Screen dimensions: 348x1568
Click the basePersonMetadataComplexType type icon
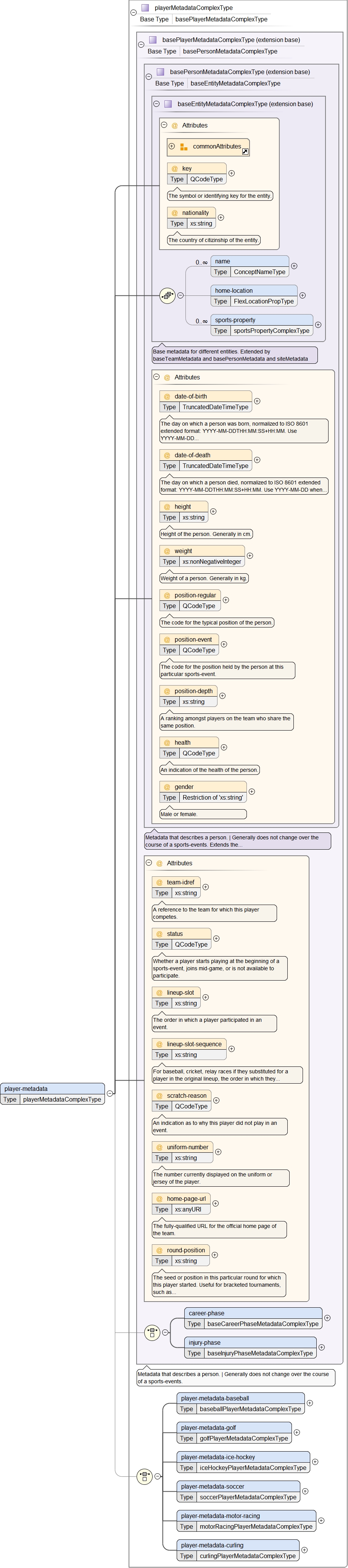[x=161, y=72]
